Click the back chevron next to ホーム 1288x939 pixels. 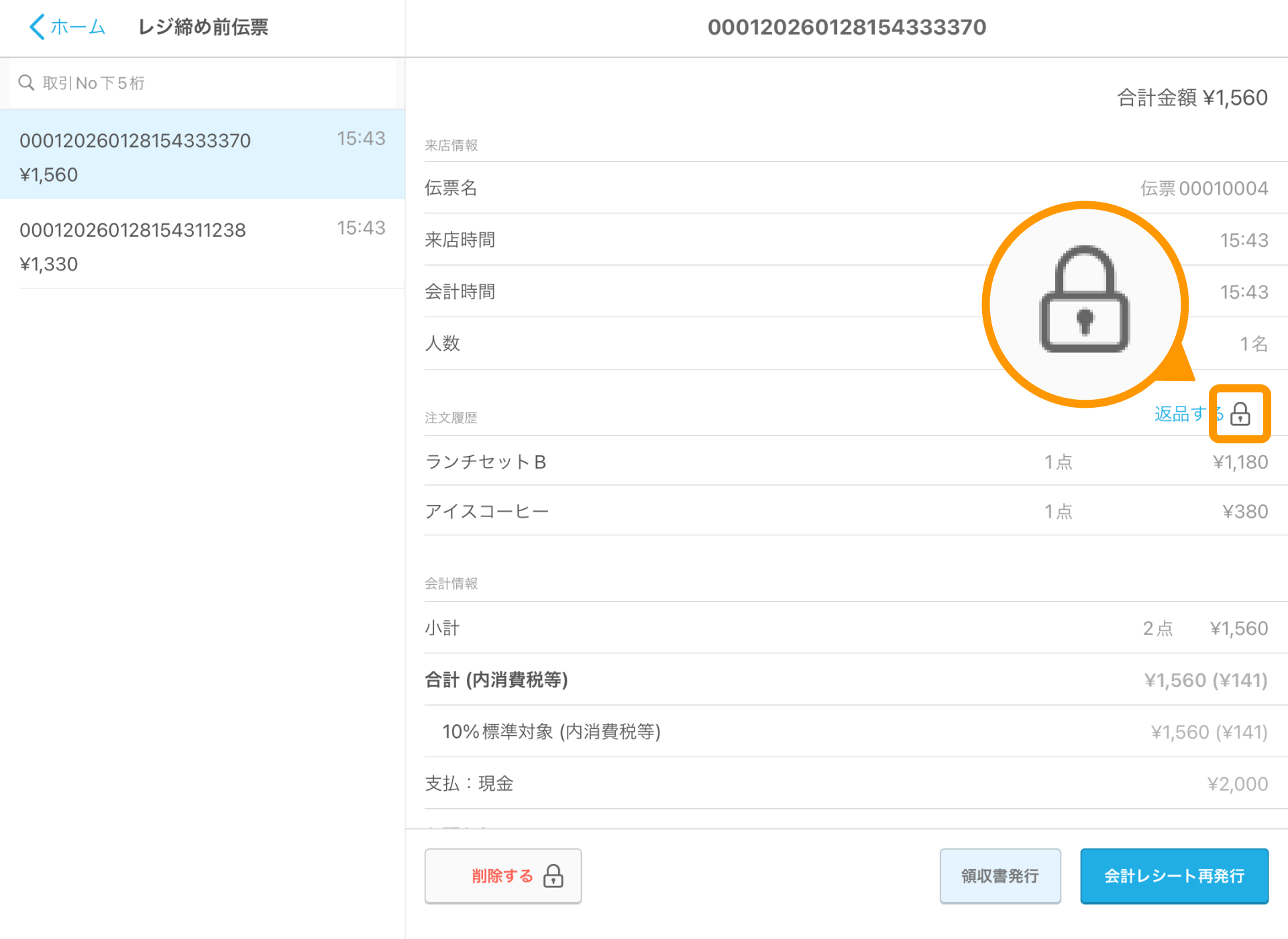pyautogui.click(x=37, y=27)
